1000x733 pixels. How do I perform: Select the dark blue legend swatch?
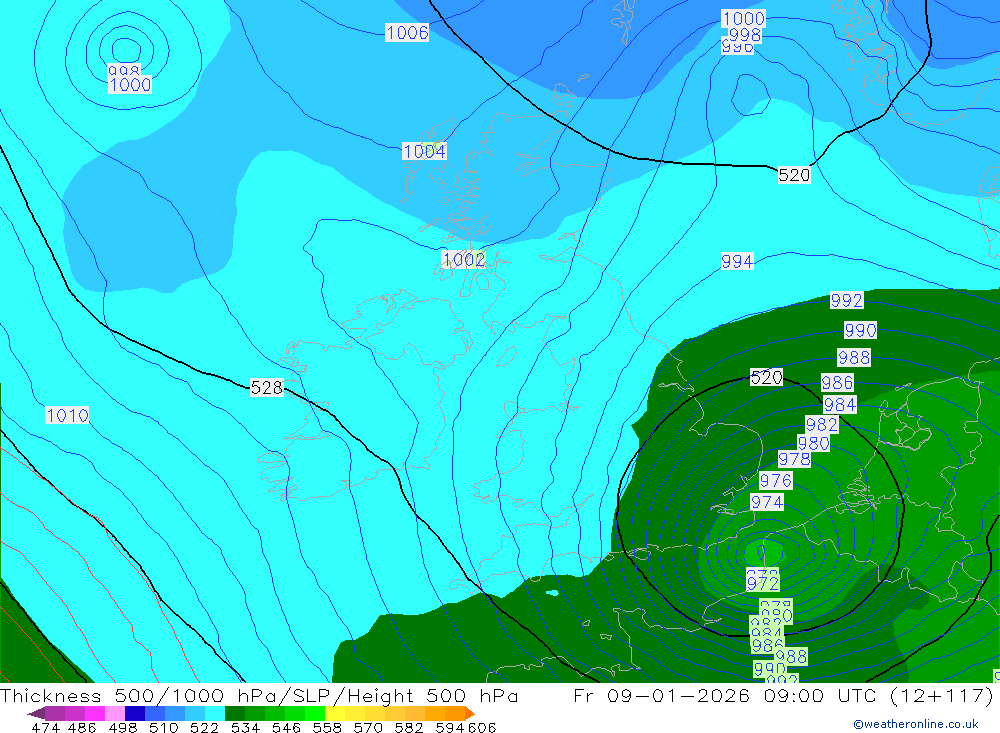pyautogui.click(x=135, y=713)
